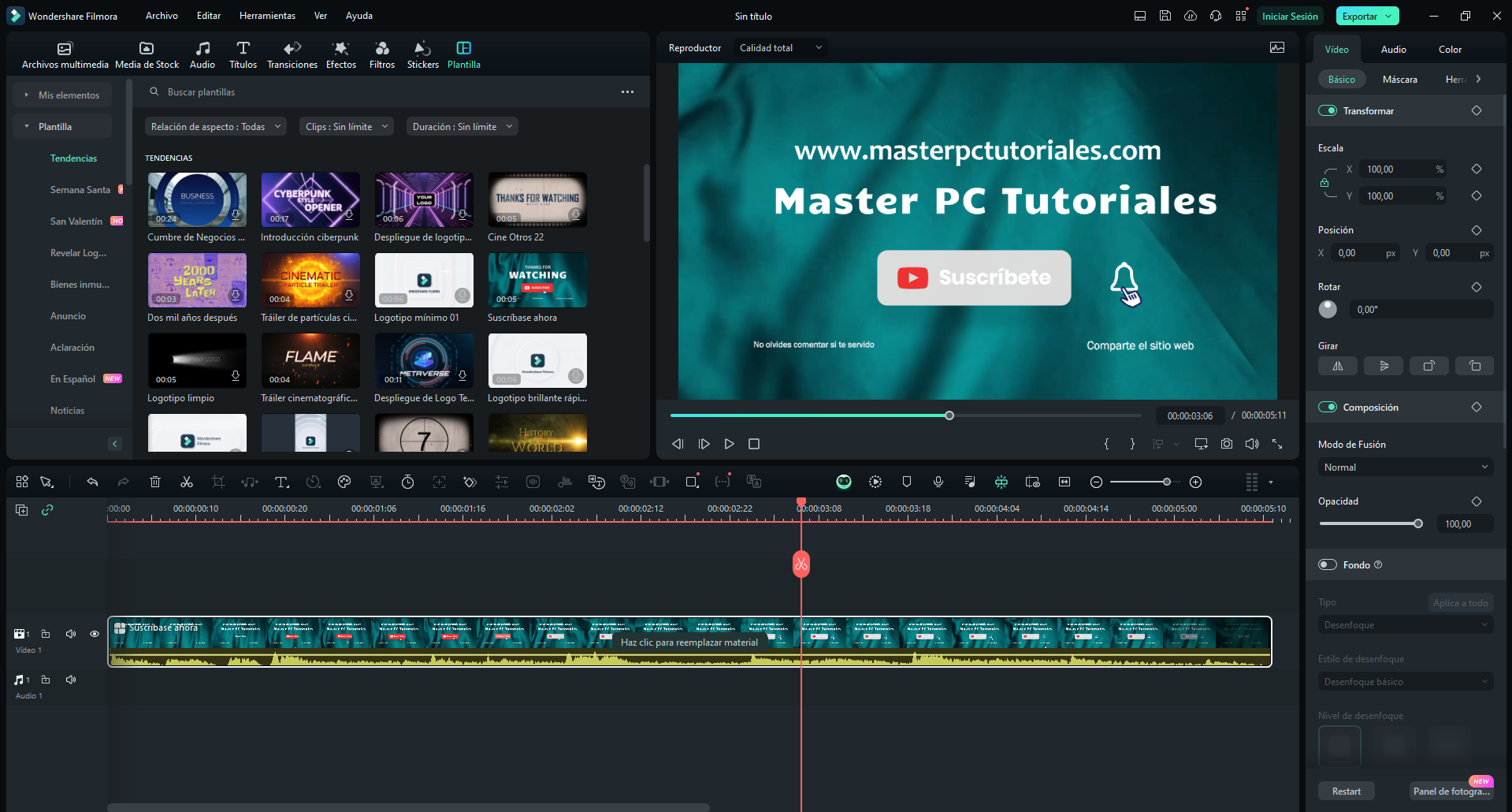The width and height of the screenshot is (1512, 812).
Task: Collapse the Plantilla tree item
Action: 26,126
